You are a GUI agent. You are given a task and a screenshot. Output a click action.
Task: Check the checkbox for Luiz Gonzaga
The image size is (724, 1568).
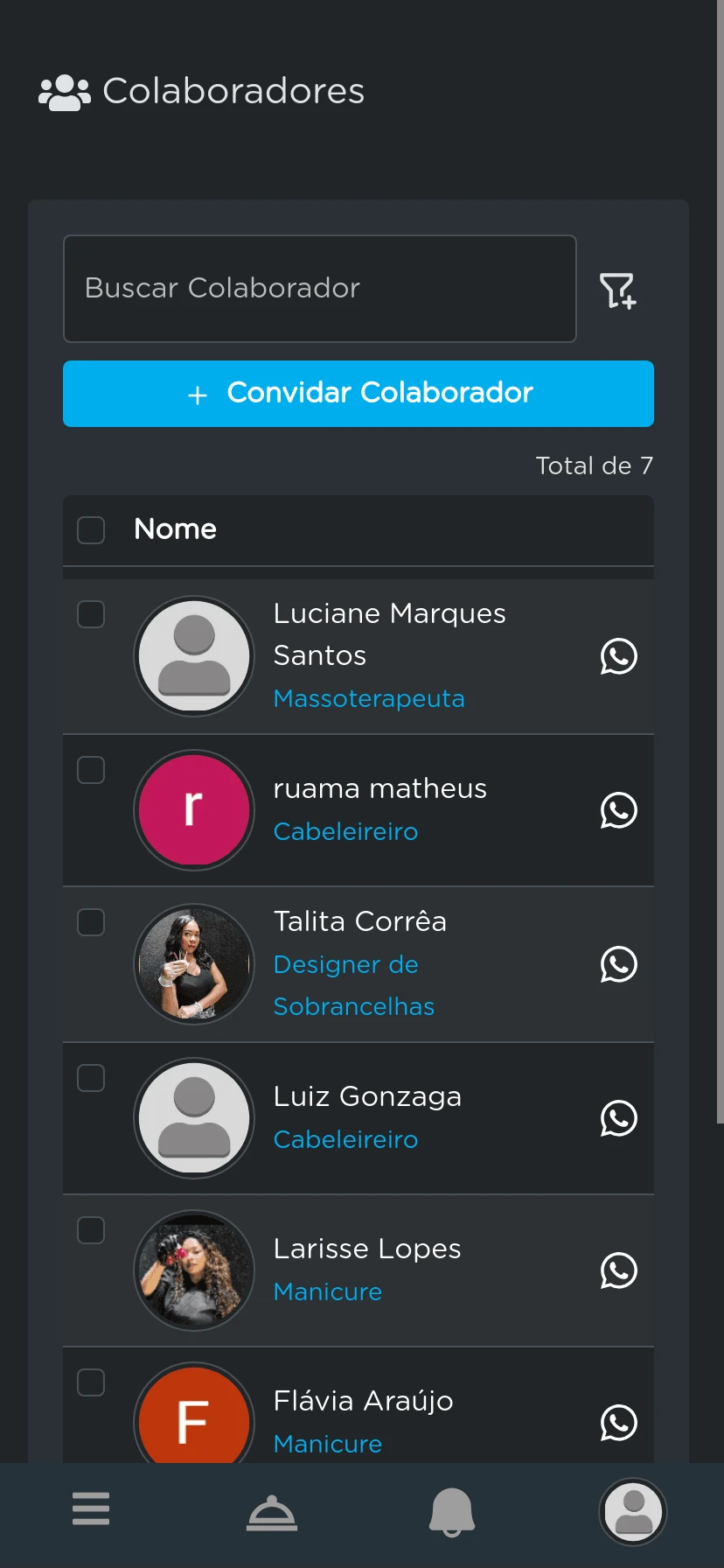90,1078
